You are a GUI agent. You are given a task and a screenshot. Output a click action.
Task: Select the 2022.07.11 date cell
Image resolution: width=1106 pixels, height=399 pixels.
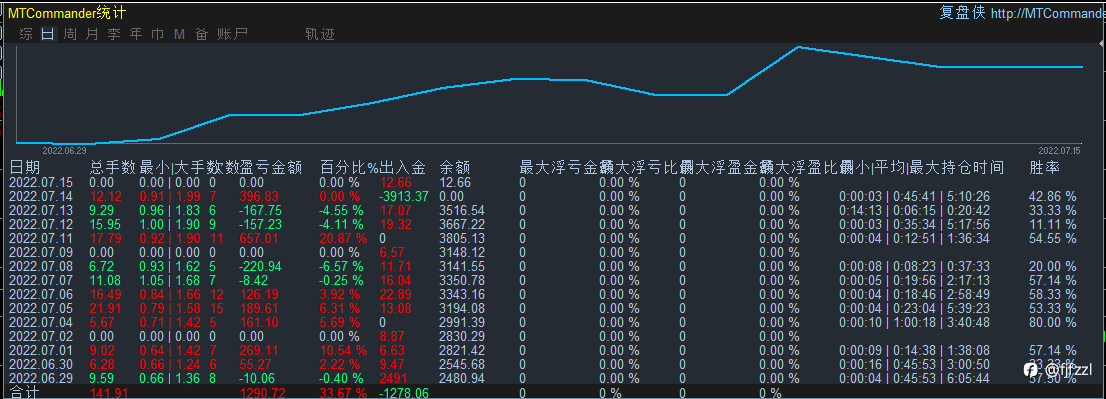tap(41, 238)
